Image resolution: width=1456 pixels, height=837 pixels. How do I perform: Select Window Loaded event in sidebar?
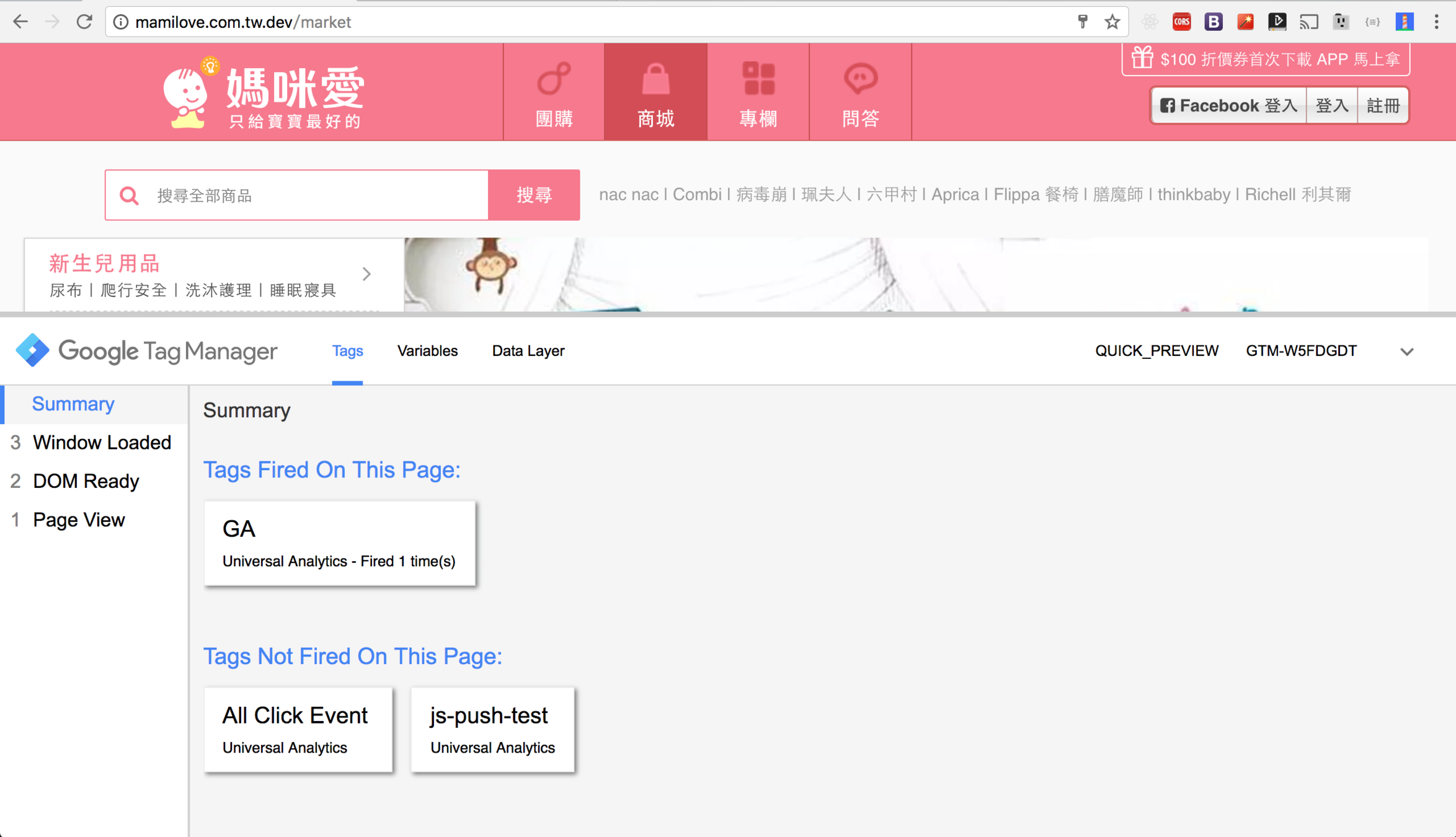(x=102, y=443)
